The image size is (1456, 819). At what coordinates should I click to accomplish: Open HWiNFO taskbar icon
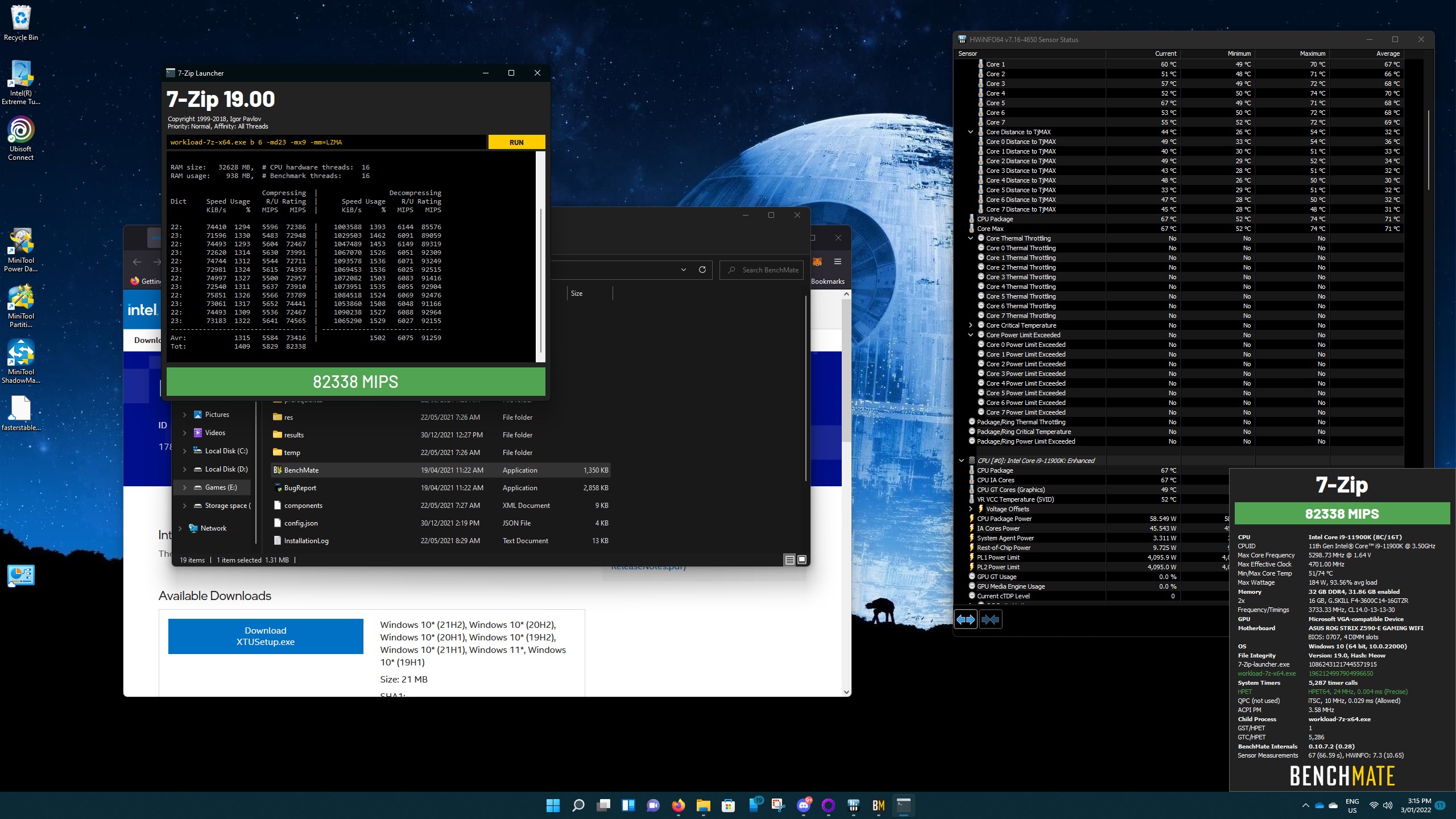pyautogui.click(x=853, y=805)
